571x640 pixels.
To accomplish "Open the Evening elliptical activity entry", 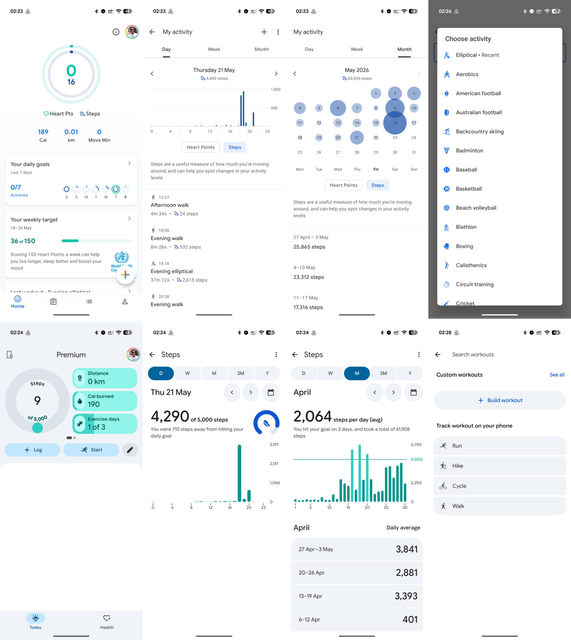I will [213, 271].
